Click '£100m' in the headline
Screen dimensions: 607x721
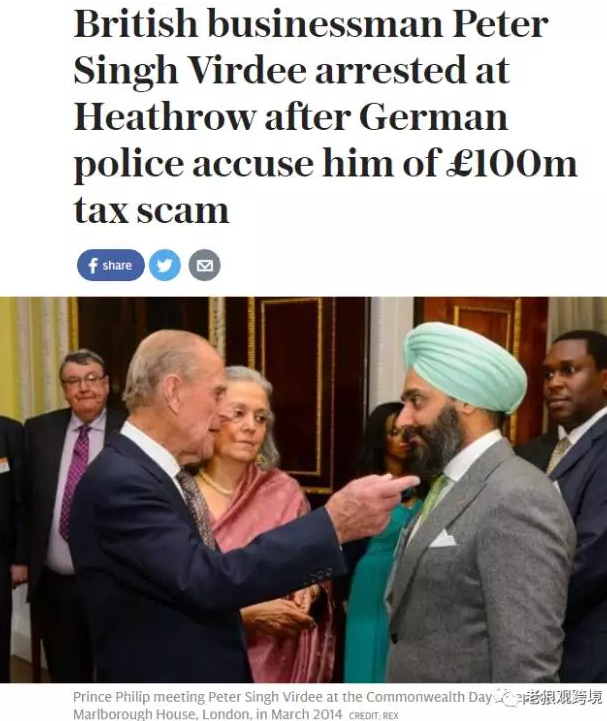pos(512,163)
